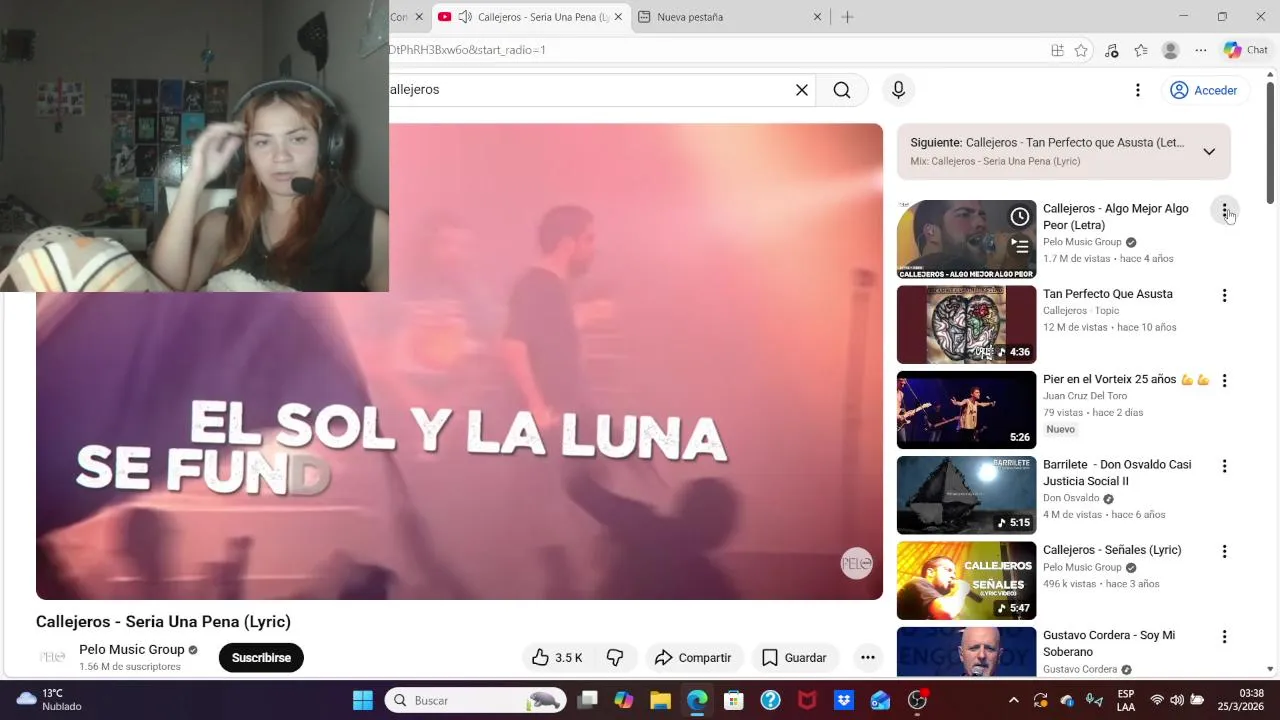Open a new browser tab with plus
This screenshot has width=1280, height=720.
coord(847,17)
